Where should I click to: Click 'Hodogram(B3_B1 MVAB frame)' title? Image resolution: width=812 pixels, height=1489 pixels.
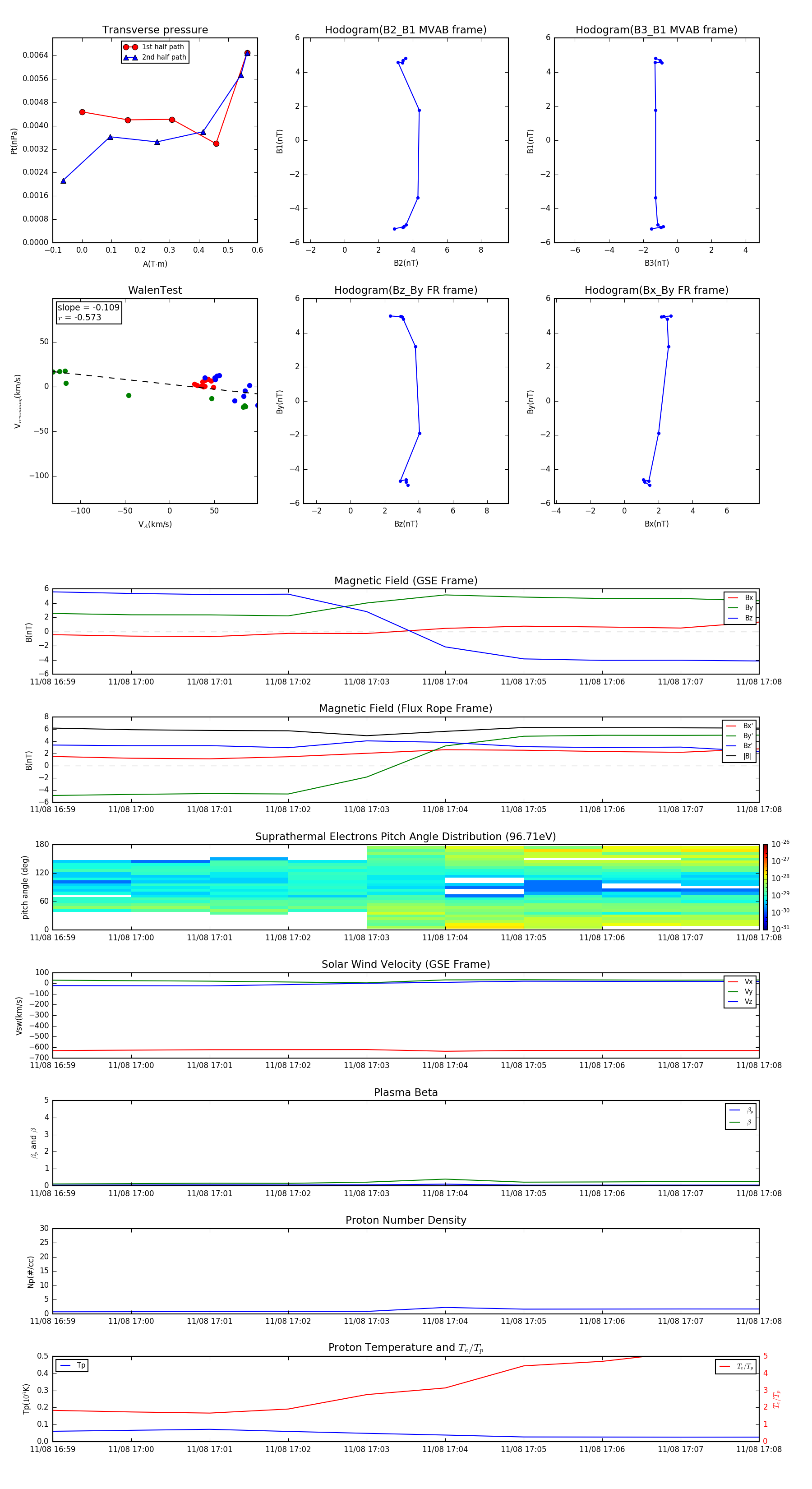(656, 30)
